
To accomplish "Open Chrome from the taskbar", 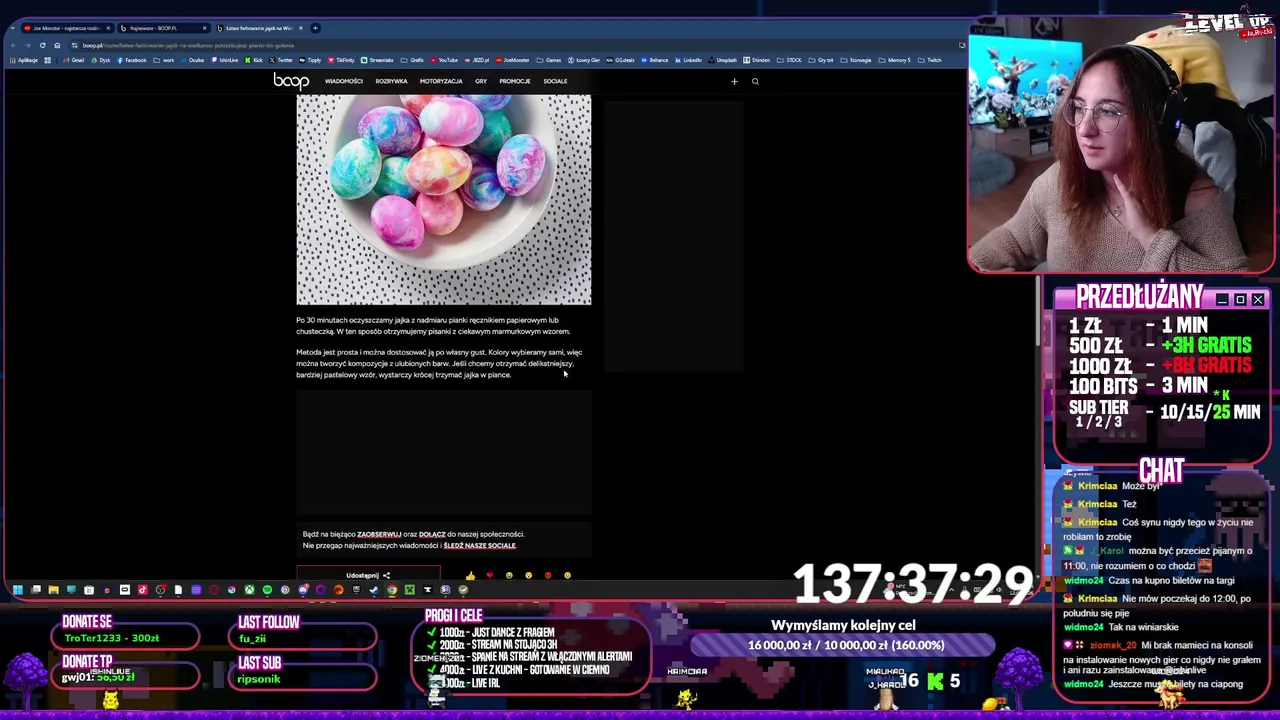I will tap(392, 590).
